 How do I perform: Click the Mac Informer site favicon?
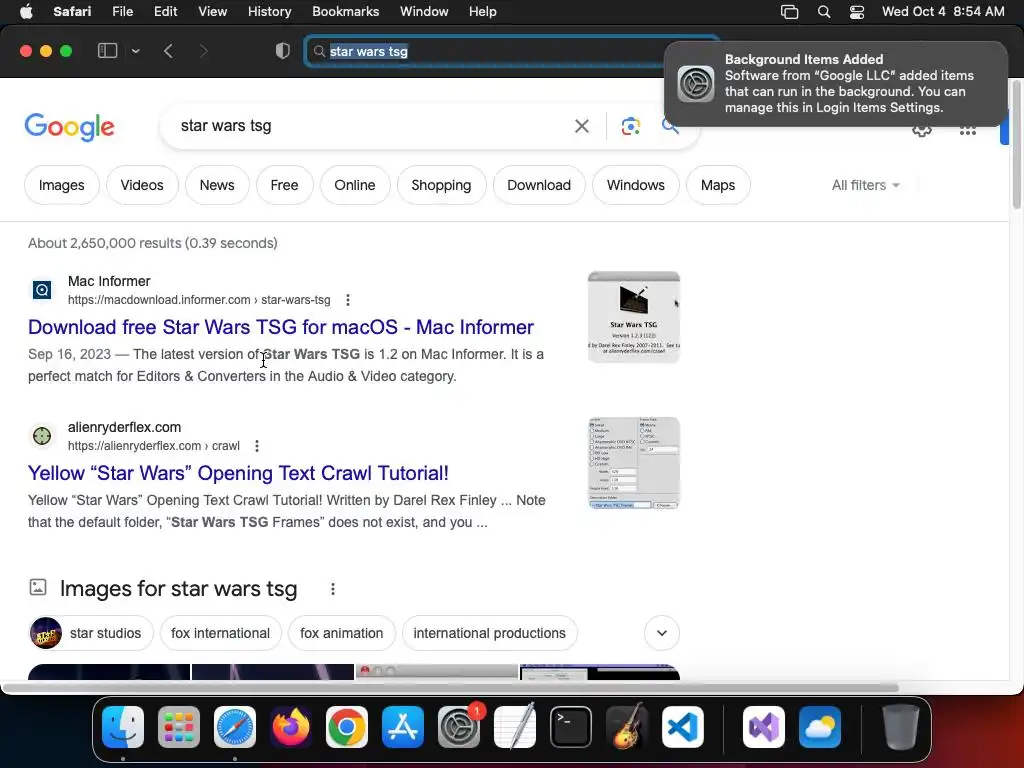[42, 289]
